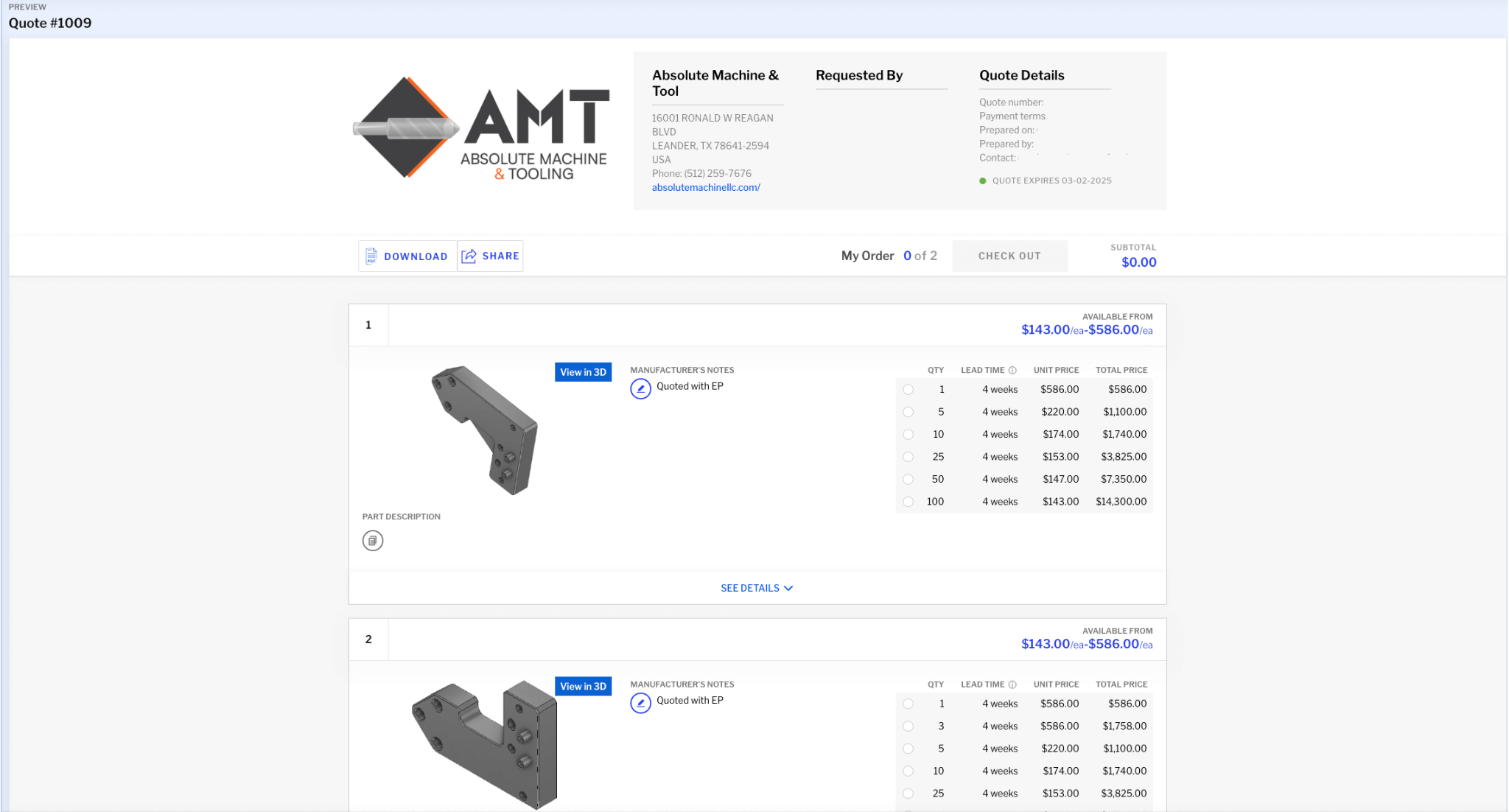Viewport: 1509px width, 812px height.
Task: Click the AMT company logo
Action: tap(481, 129)
